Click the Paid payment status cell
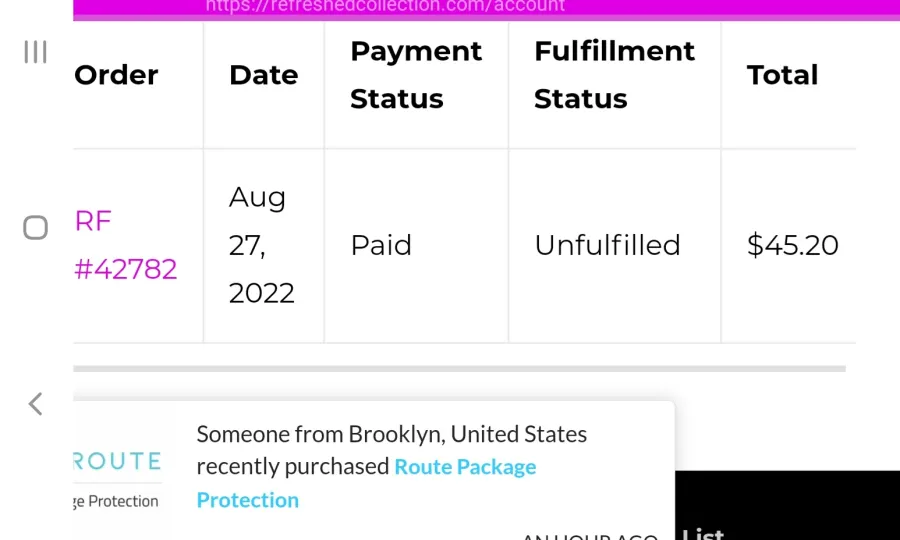 tap(381, 245)
